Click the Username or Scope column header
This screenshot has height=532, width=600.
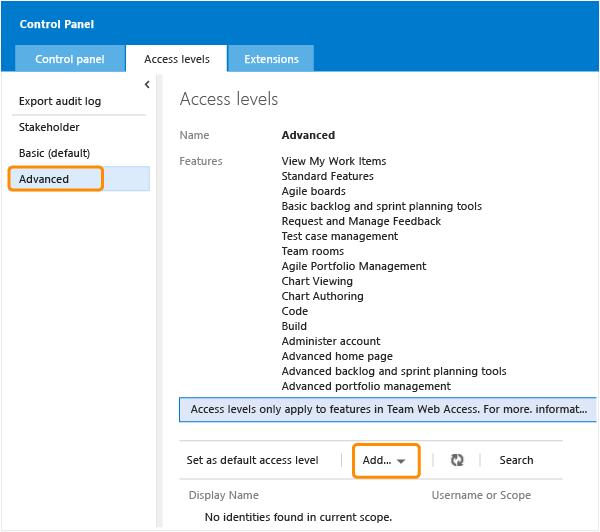[x=481, y=495]
